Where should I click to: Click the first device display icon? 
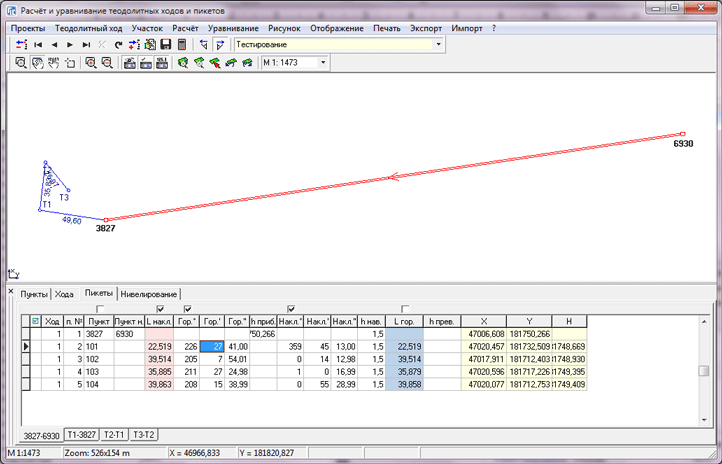tap(130, 63)
